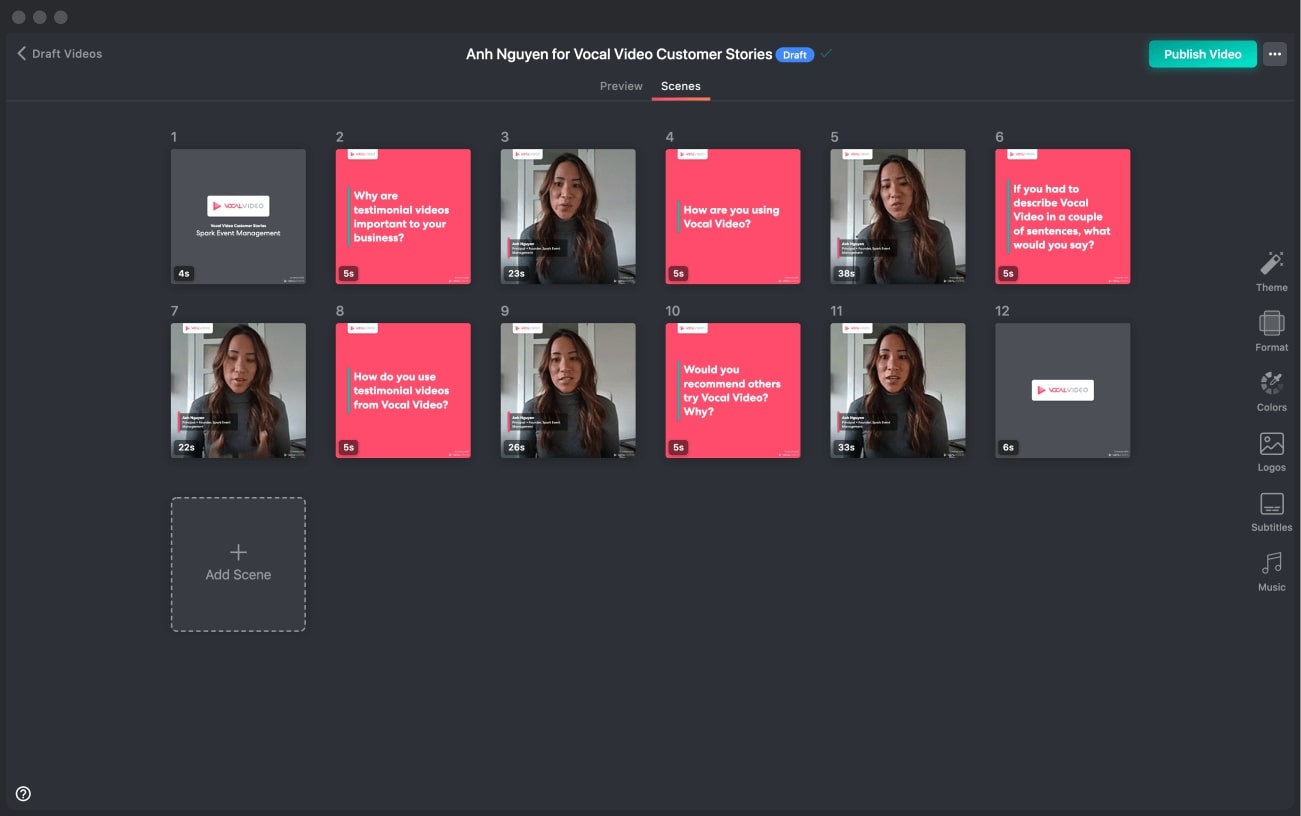Click the video title 'Anh Nguyen for Vocal Video Customer Stories'
Image resolution: width=1301 pixels, height=816 pixels.
coord(619,54)
